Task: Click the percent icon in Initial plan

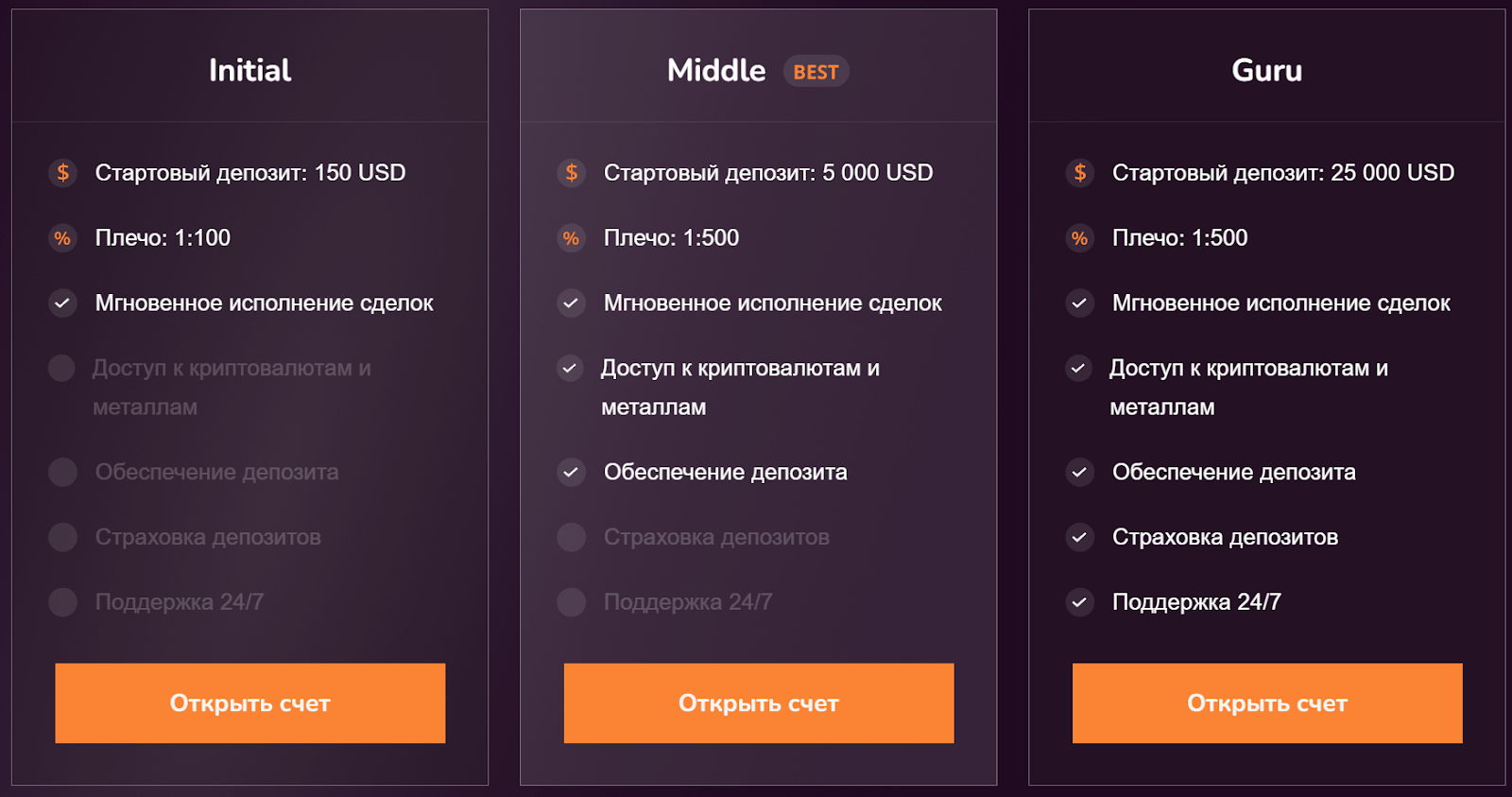Action: click(x=62, y=238)
